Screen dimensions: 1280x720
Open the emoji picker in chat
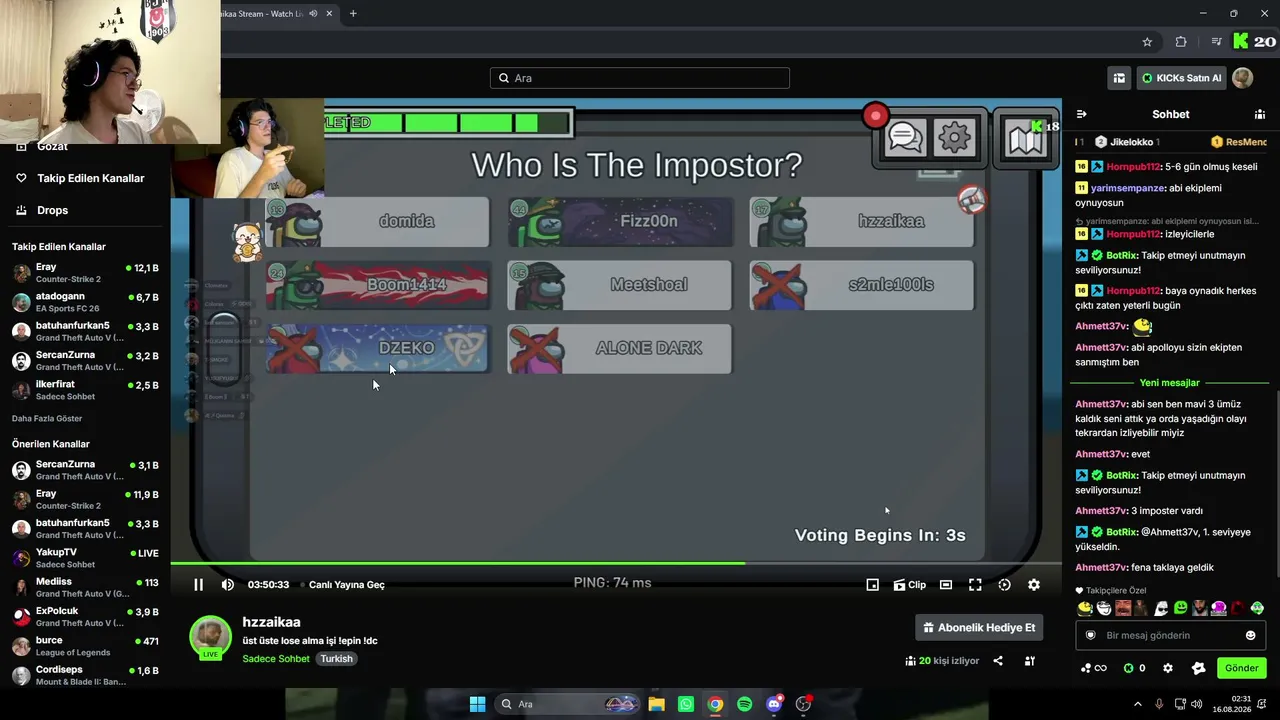click(x=1250, y=635)
